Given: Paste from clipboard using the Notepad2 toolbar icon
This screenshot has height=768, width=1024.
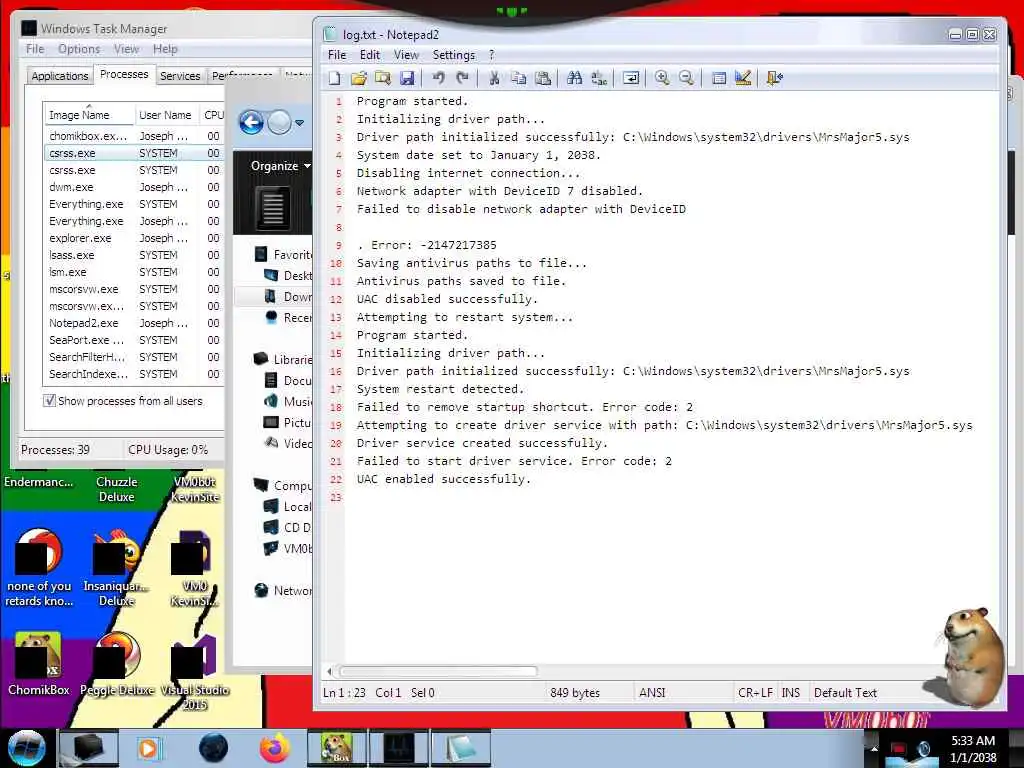Looking at the screenshot, I should pyautogui.click(x=543, y=78).
